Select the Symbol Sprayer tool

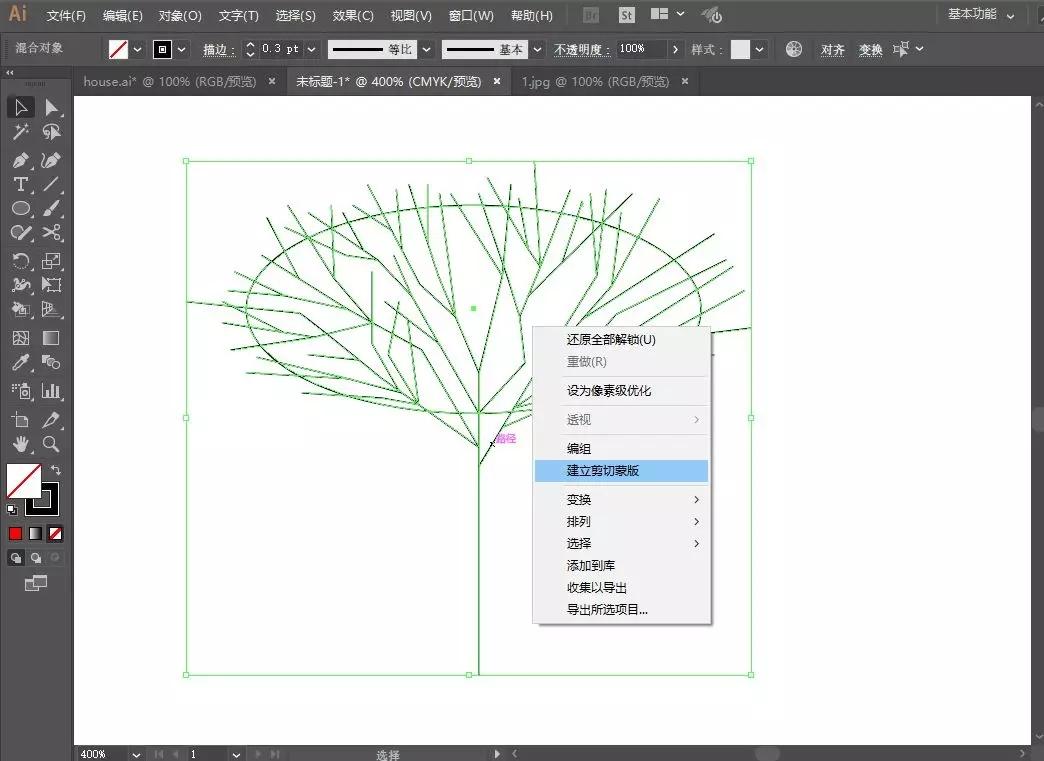pos(21,391)
